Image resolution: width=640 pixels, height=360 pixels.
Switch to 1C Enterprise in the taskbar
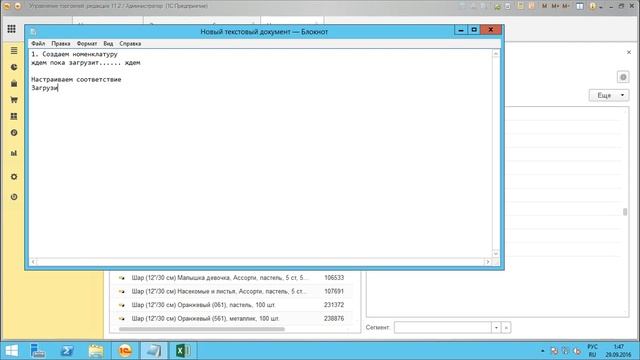pyautogui.click(x=125, y=351)
